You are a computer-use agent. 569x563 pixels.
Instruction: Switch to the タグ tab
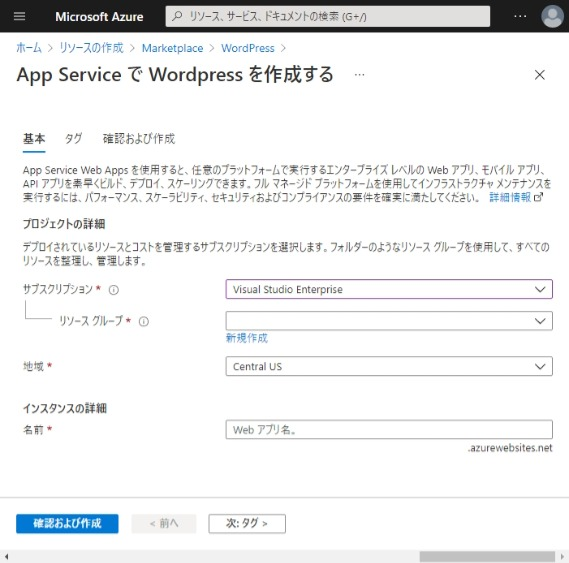pos(73,139)
